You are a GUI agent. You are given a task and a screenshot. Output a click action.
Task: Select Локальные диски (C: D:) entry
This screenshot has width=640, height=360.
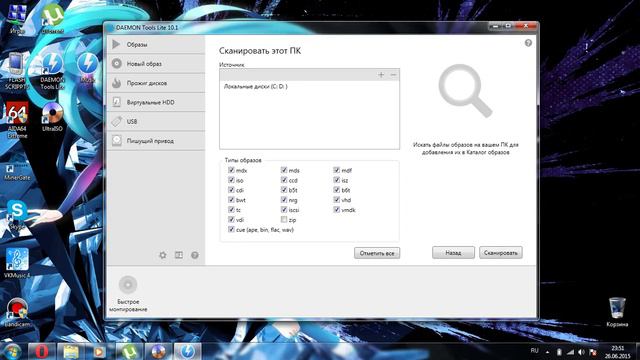(x=256, y=87)
